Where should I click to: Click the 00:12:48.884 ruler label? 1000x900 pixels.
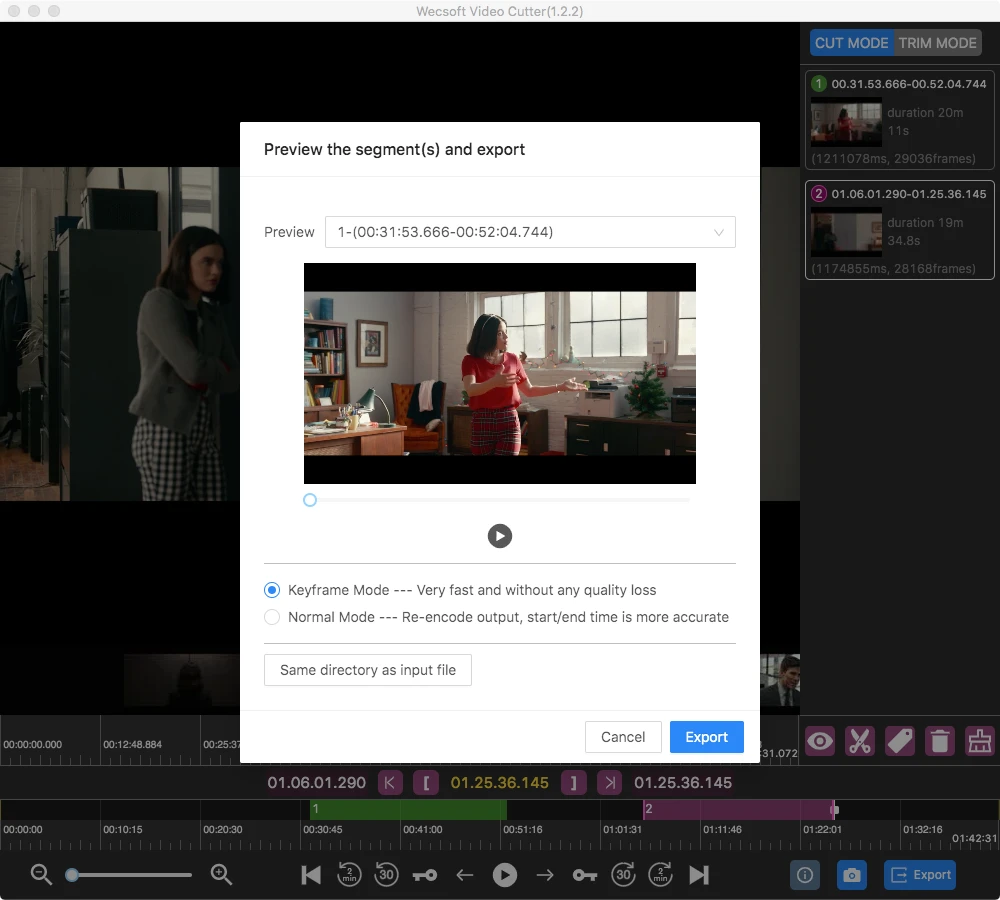tap(133, 744)
